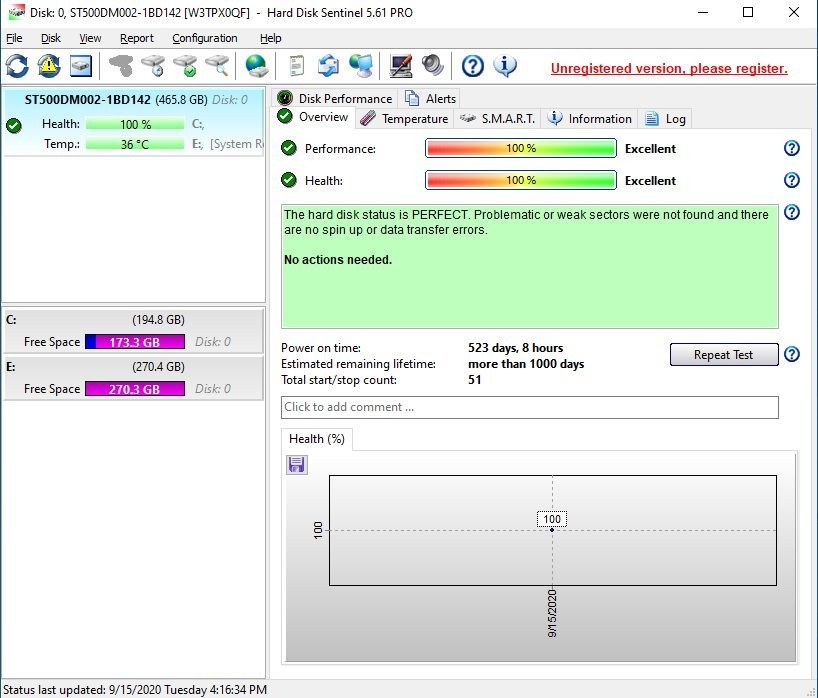The height and width of the screenshot is (698, 818).
Task: Click the status last updated text in status bar
Action: coord(135,690)
